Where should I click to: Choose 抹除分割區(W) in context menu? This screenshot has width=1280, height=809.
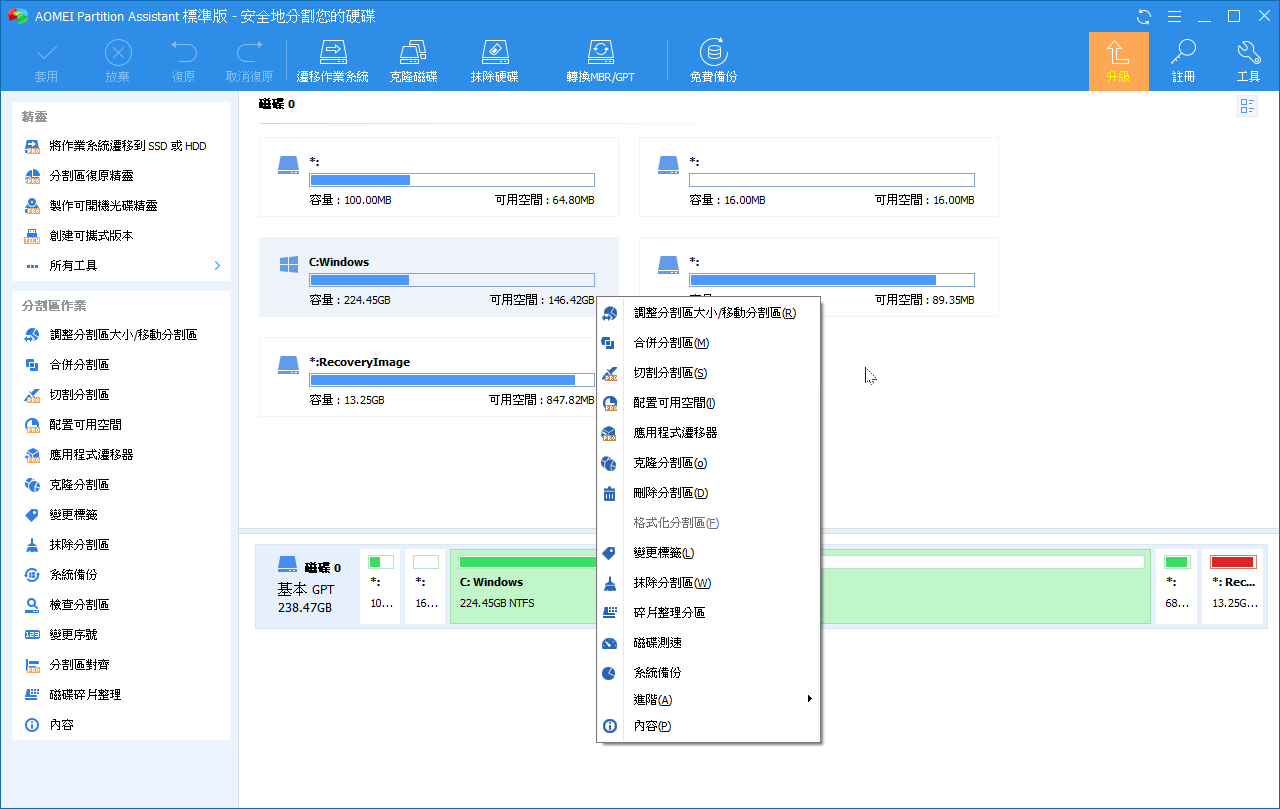tap(708, 583)
